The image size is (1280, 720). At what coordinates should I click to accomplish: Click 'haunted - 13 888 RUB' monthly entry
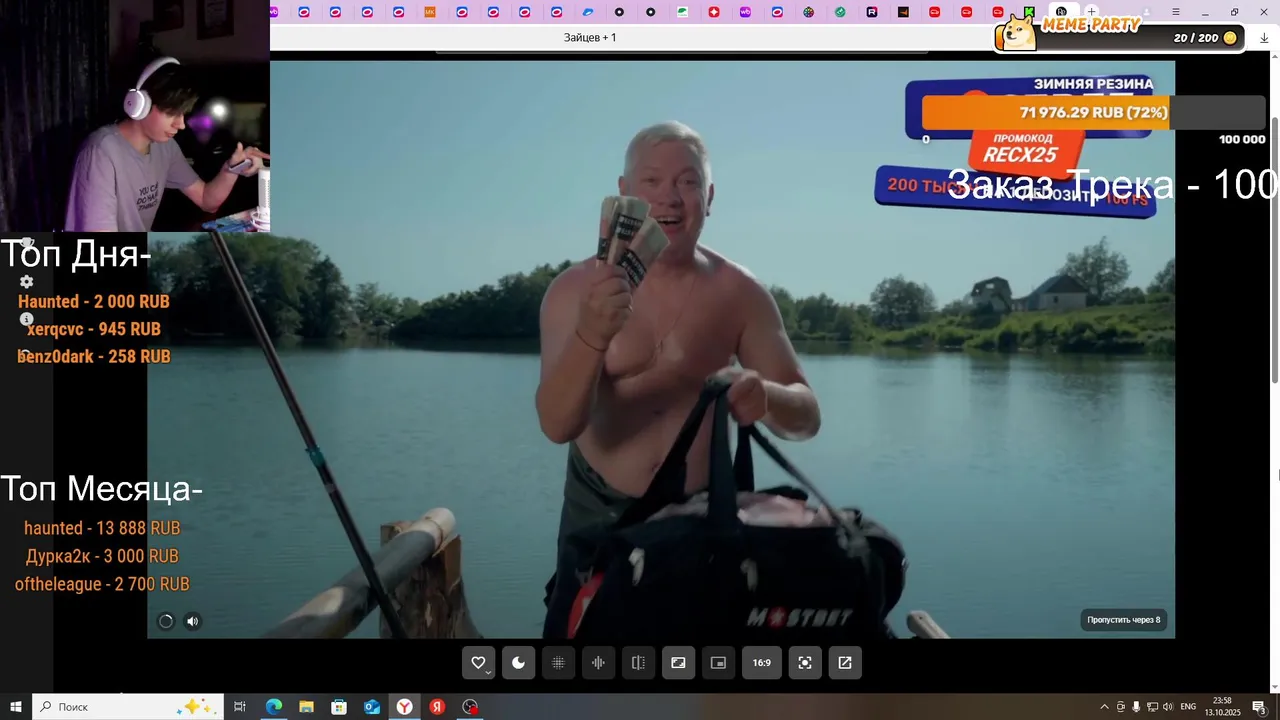102,528
